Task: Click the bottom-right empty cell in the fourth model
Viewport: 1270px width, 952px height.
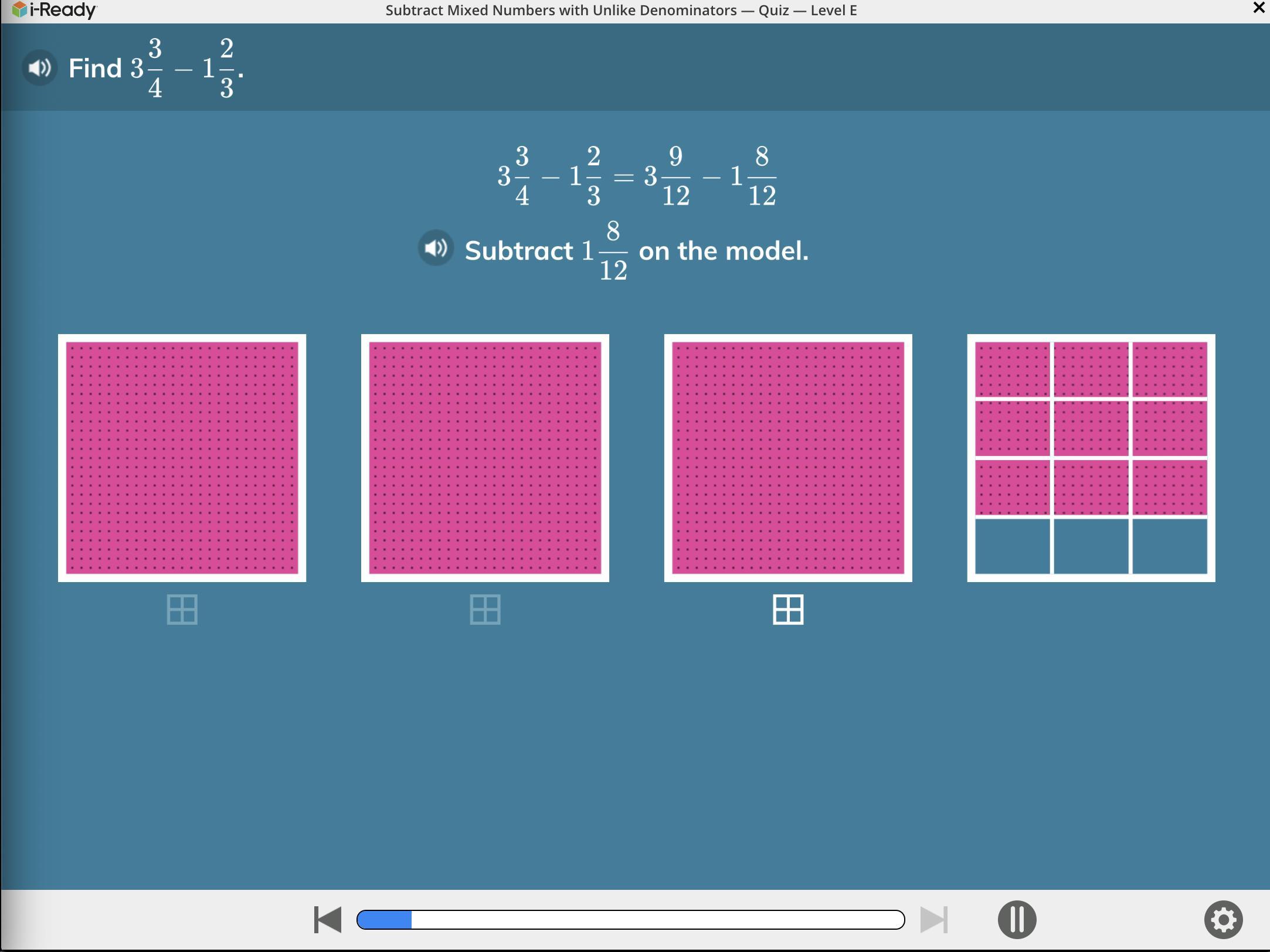Action: tap(1169, 546)
